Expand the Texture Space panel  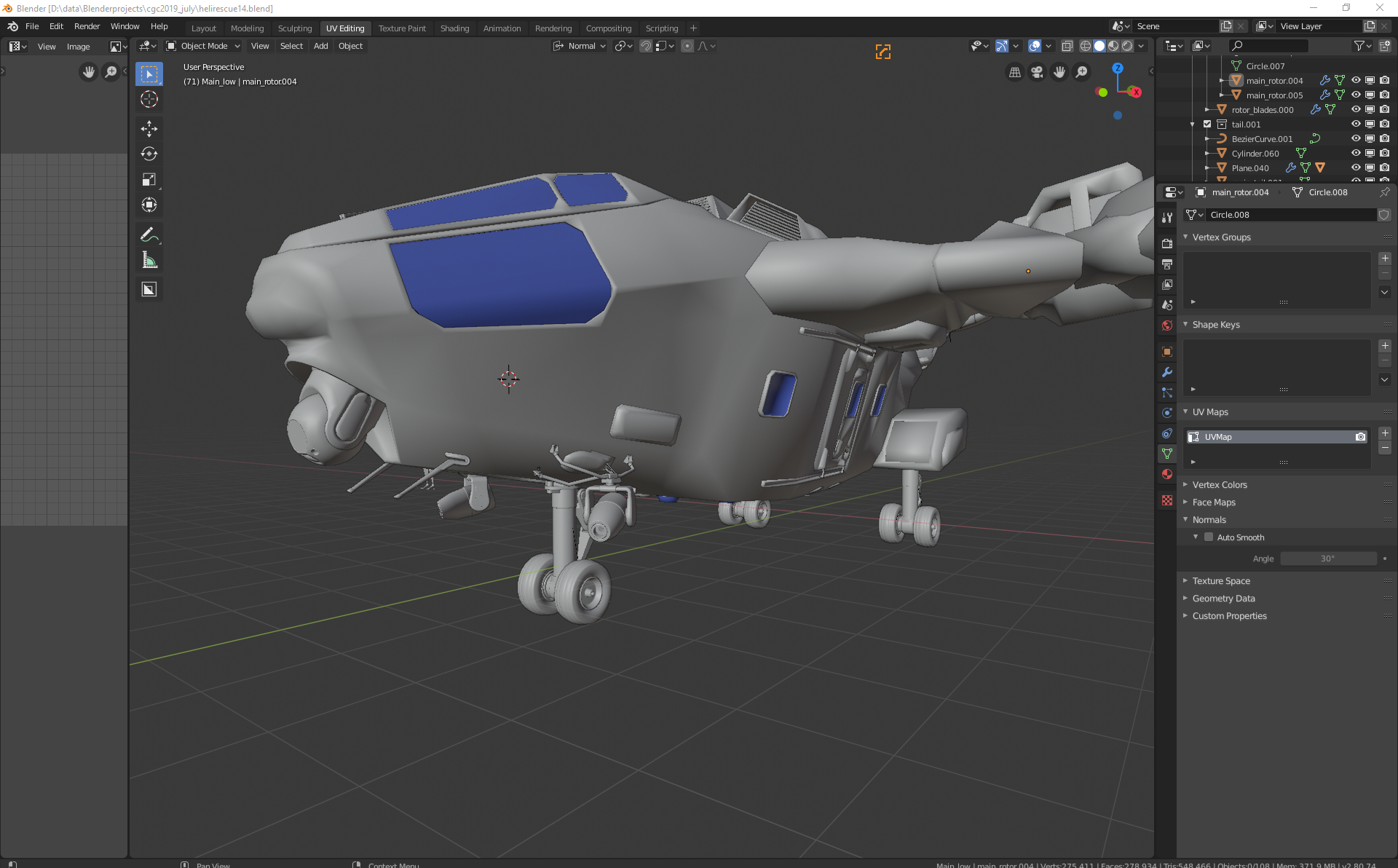coord(1221,580)
